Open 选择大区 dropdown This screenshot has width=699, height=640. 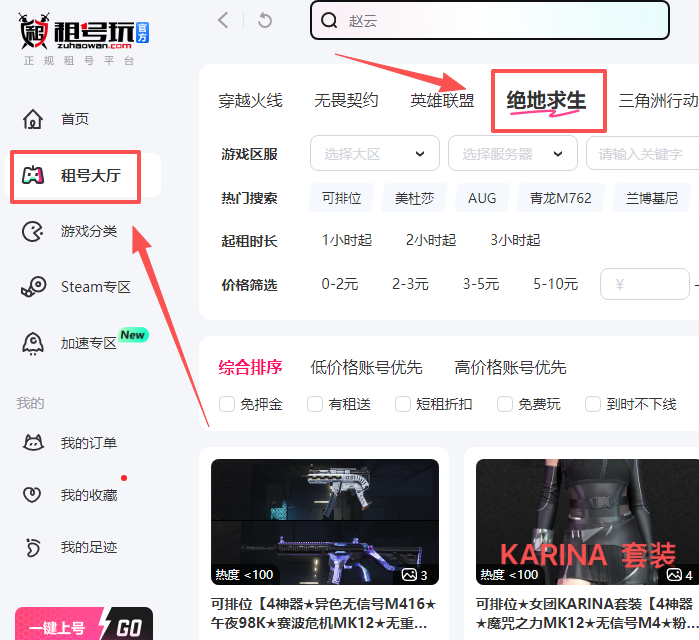[x=375, y=153]
